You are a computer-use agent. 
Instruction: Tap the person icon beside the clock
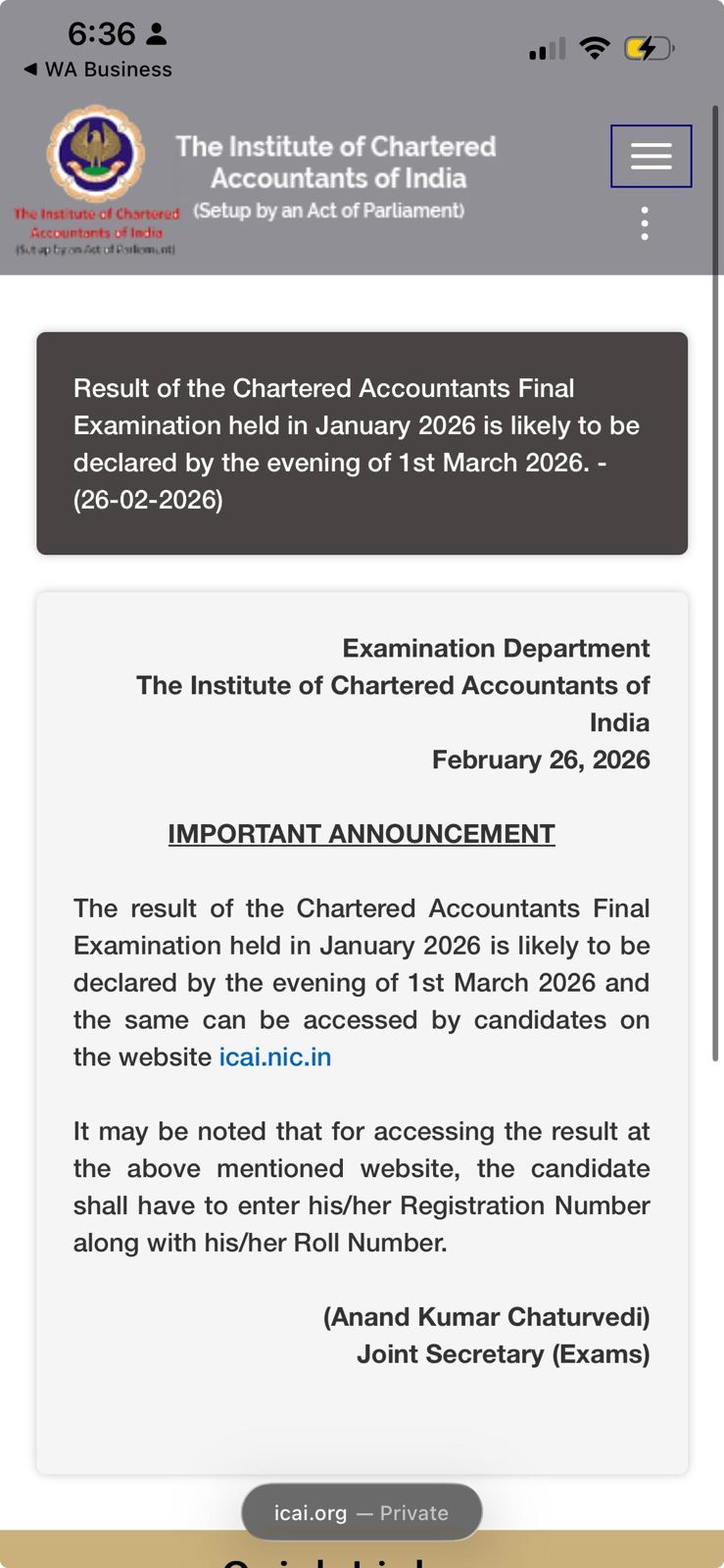(157, 32)
